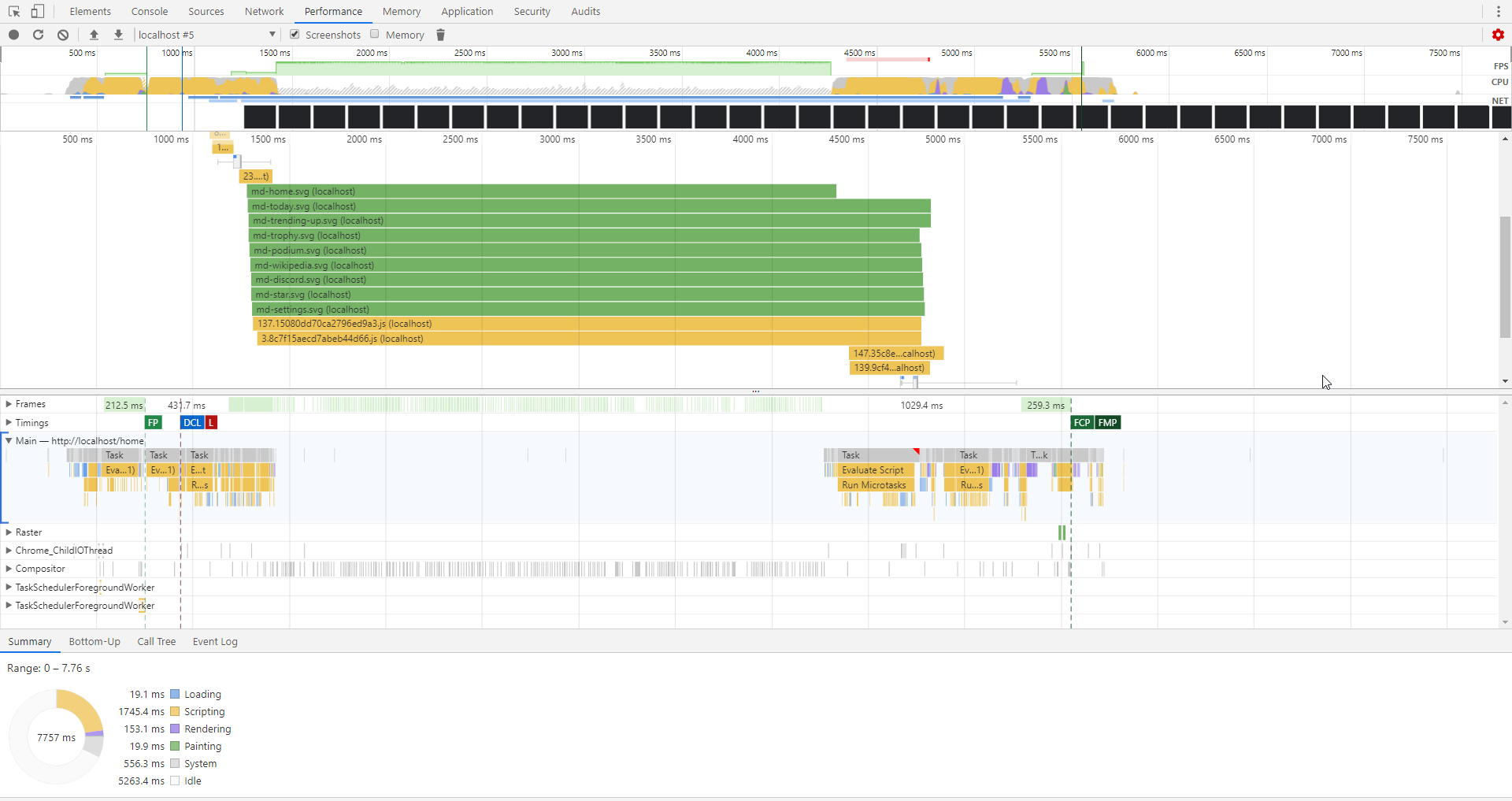1512x801 pixels.
Task: Switch to the Elements tab
Action: (90, 11)
